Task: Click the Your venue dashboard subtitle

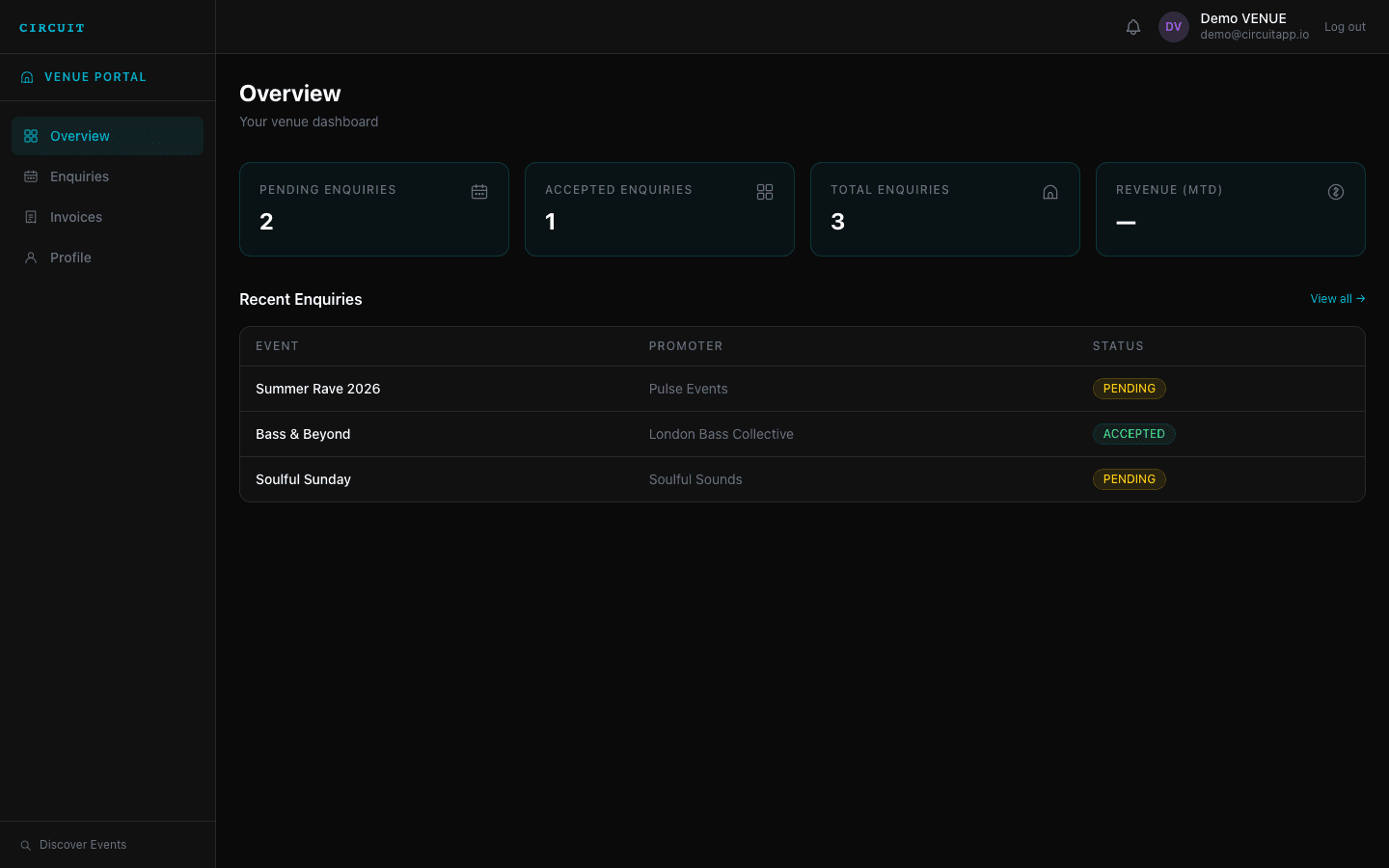Action: (x=309, y=122)
